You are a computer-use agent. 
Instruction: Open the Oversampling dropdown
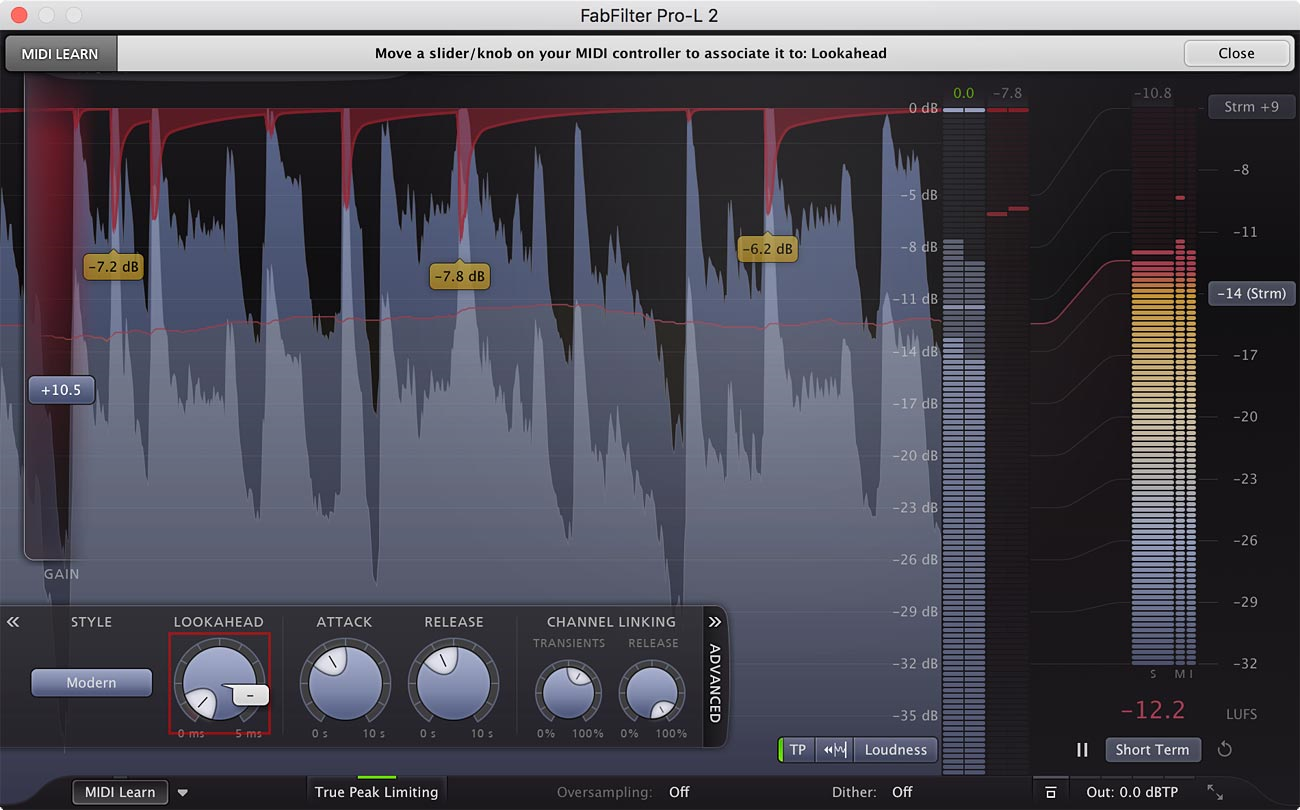pos(678,791)
